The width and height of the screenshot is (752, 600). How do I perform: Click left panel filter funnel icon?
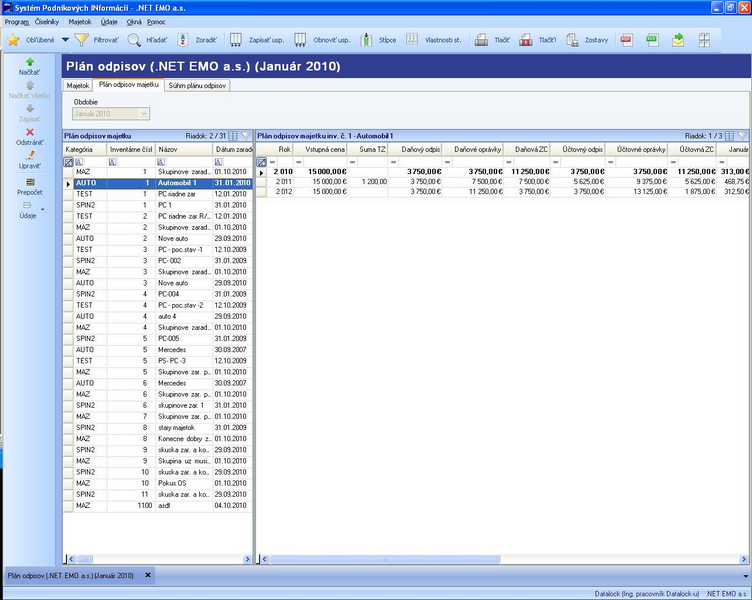pyautogui.click(x=246, y=136)
